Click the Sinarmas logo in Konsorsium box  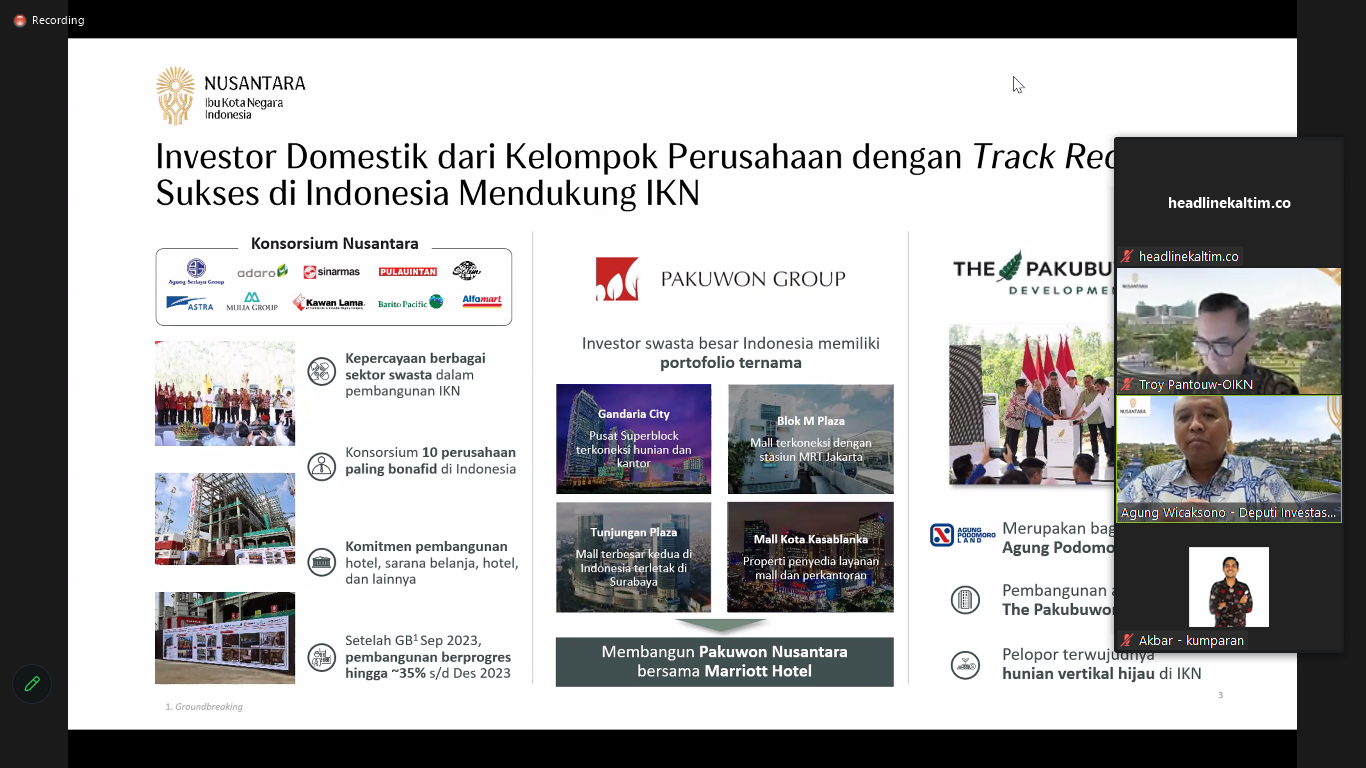331,272
